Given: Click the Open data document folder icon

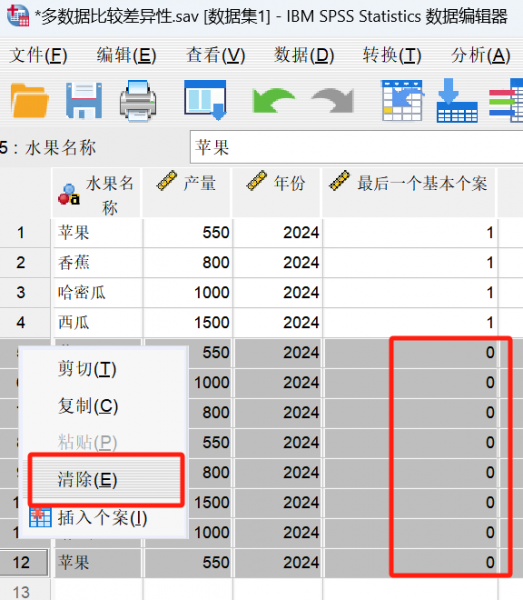Looking at the screenshot, I should (29, 101).
